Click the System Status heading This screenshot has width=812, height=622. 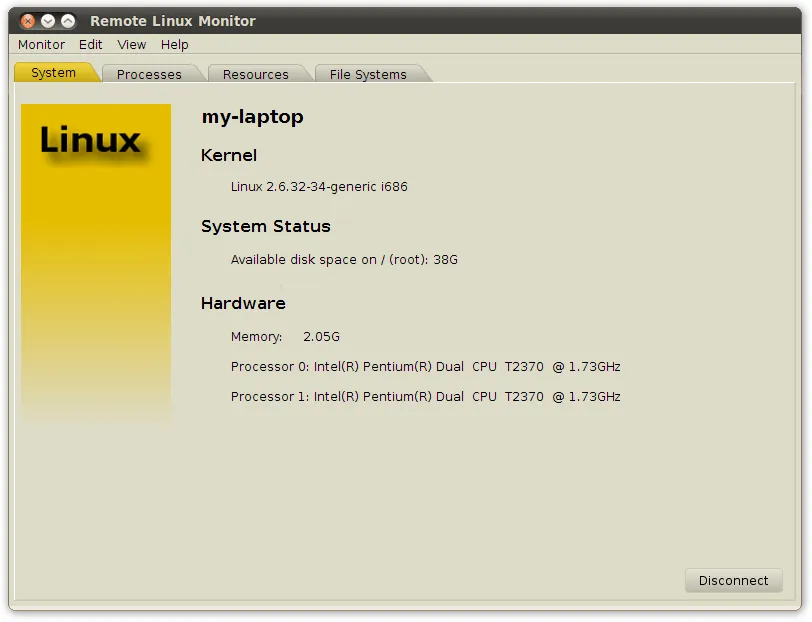[266, 226]
